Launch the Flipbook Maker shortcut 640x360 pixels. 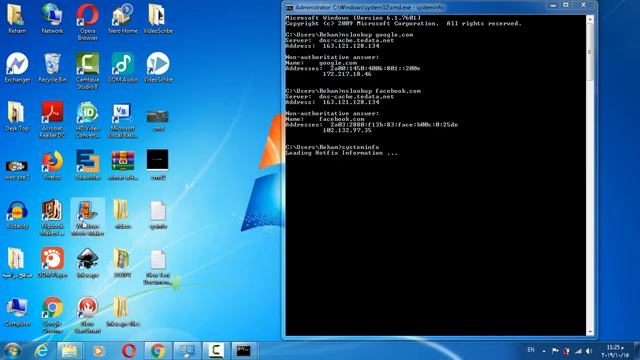click(x=52, y=218)
